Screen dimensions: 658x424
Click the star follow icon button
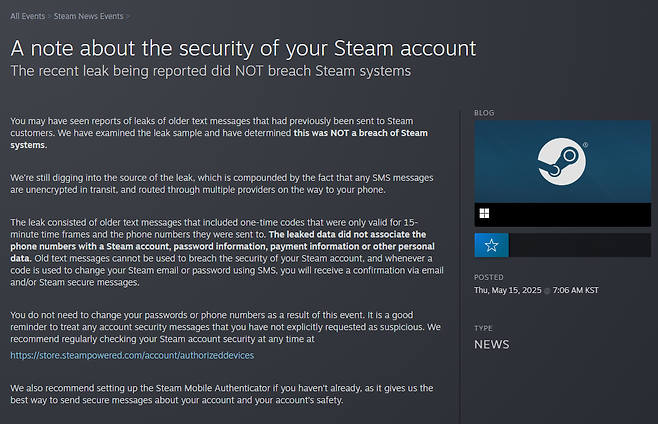click(491, 245)
